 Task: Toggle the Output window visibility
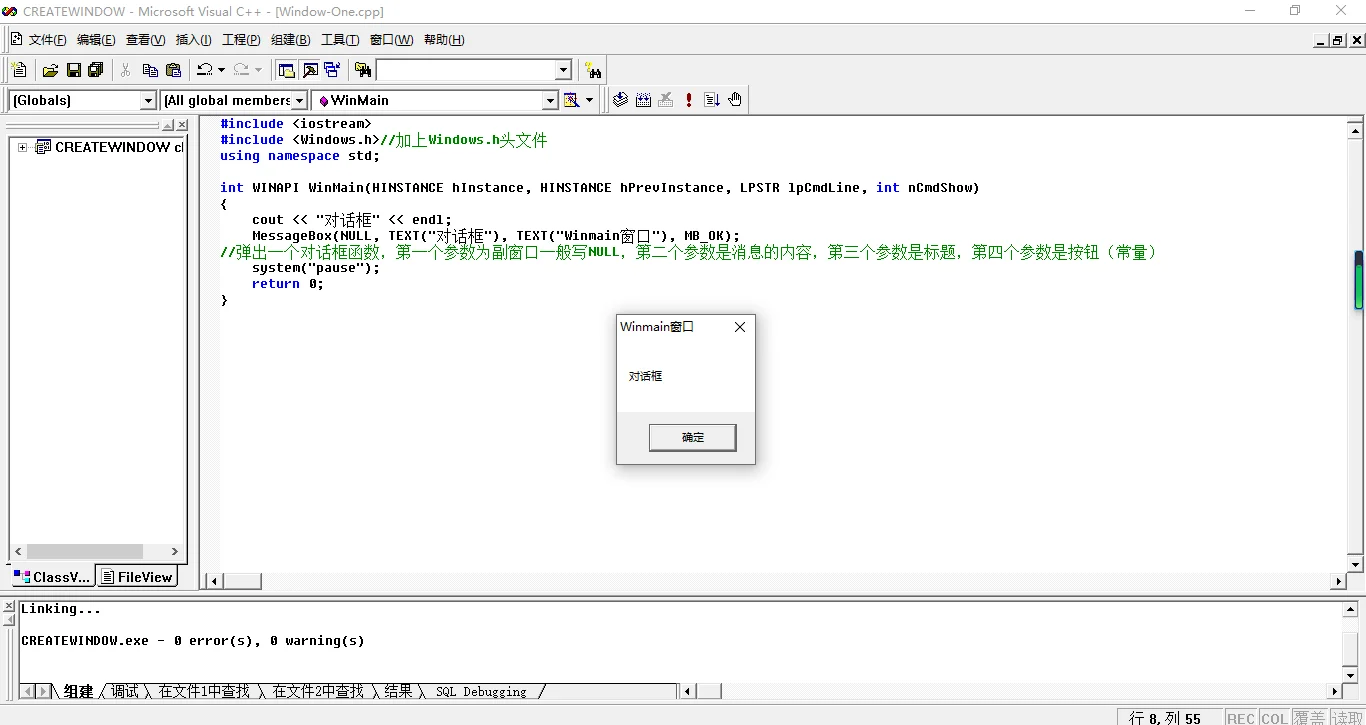310,70
